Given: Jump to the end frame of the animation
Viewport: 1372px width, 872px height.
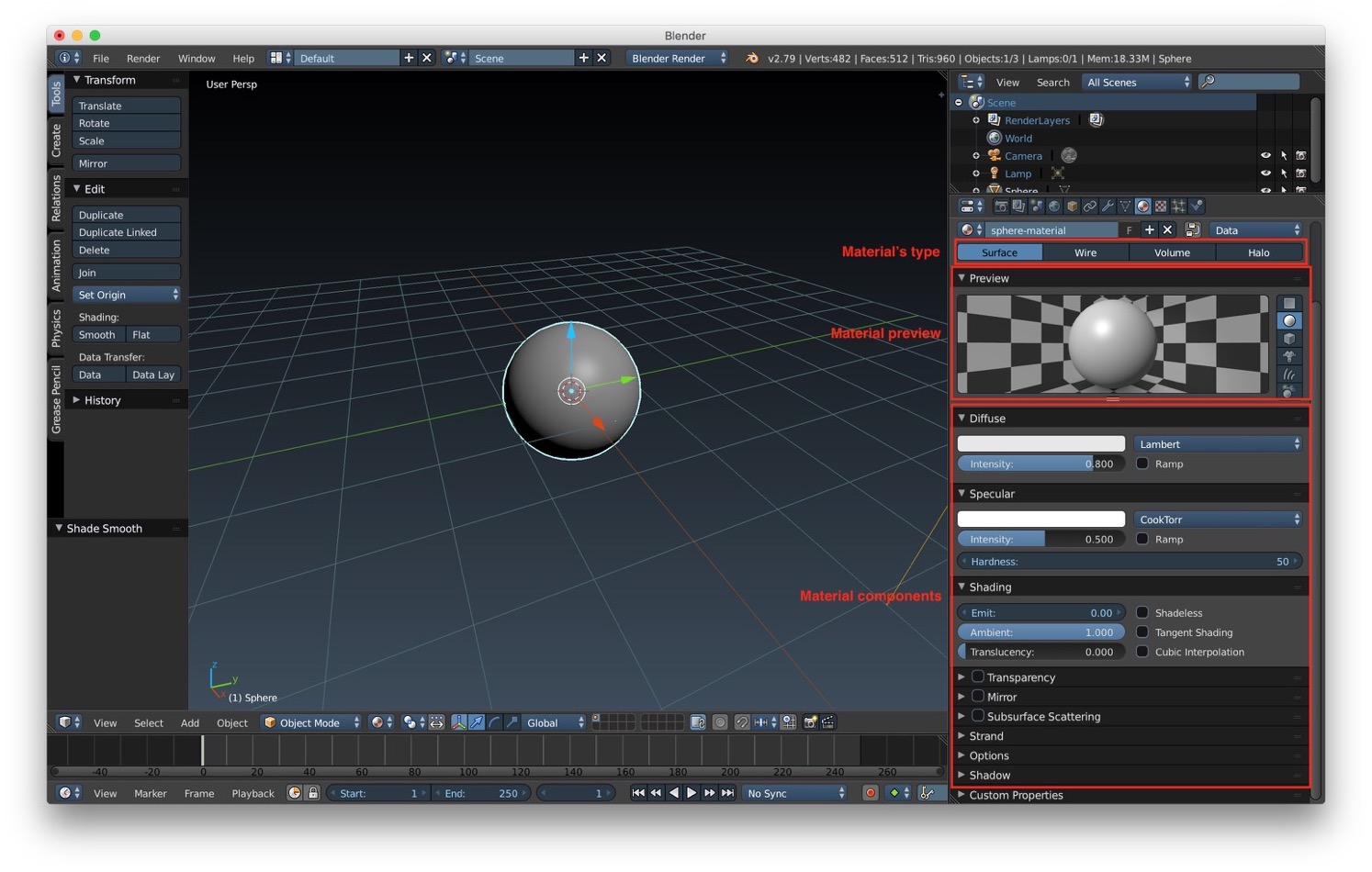Looking at the screenshot, I should (727, 793).
